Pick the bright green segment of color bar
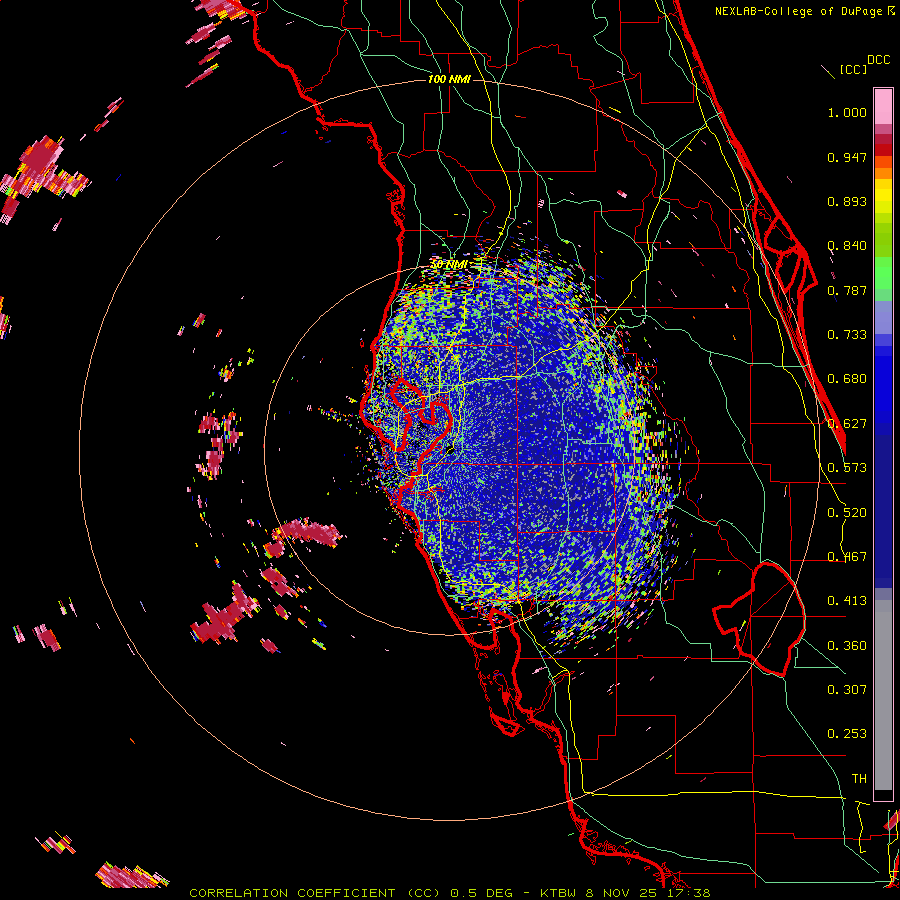 pos(883,273)
